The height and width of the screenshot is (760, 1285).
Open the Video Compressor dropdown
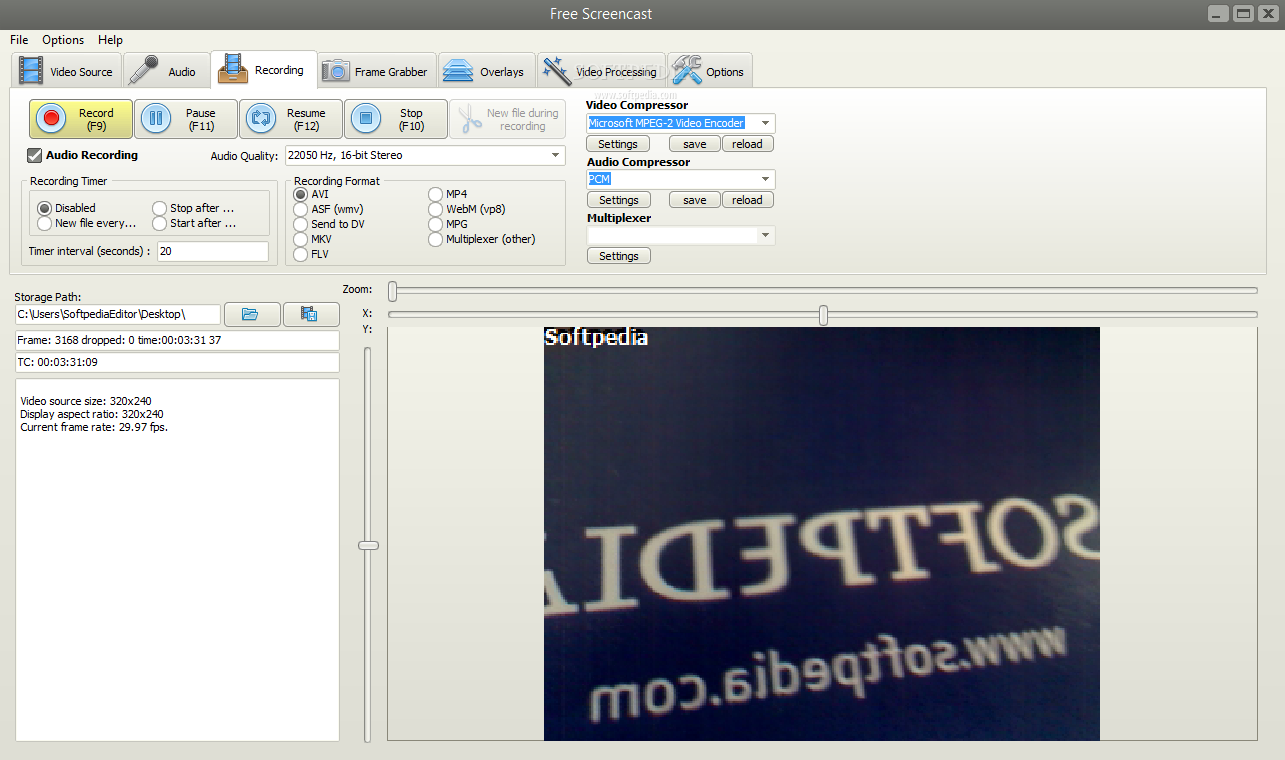pos(681,123)
